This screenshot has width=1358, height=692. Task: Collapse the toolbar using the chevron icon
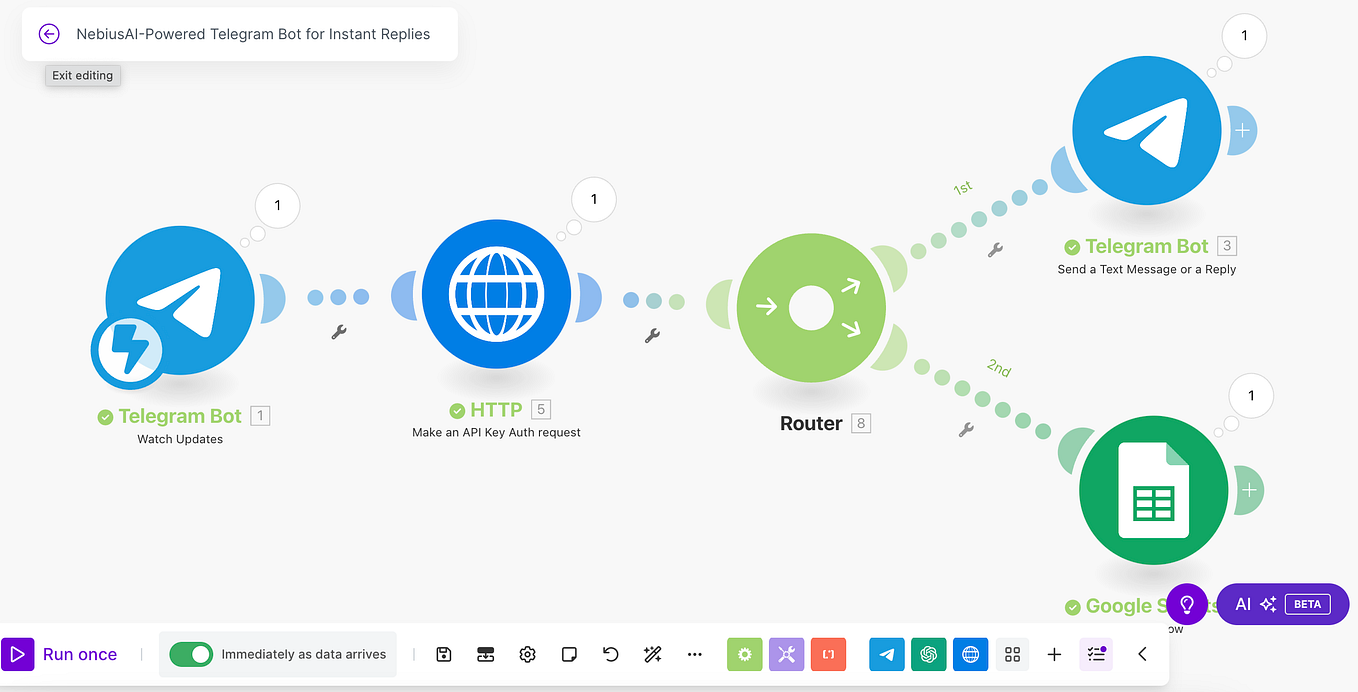click(1142, 654)
